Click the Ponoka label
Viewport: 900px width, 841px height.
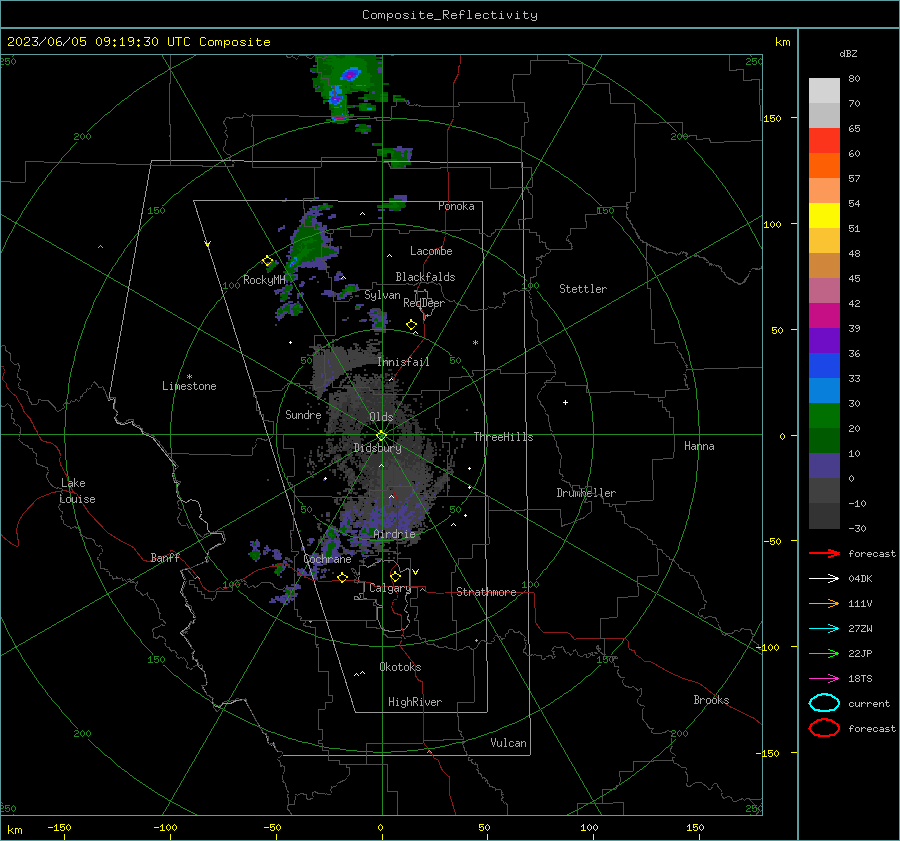(x=456, y=206)
